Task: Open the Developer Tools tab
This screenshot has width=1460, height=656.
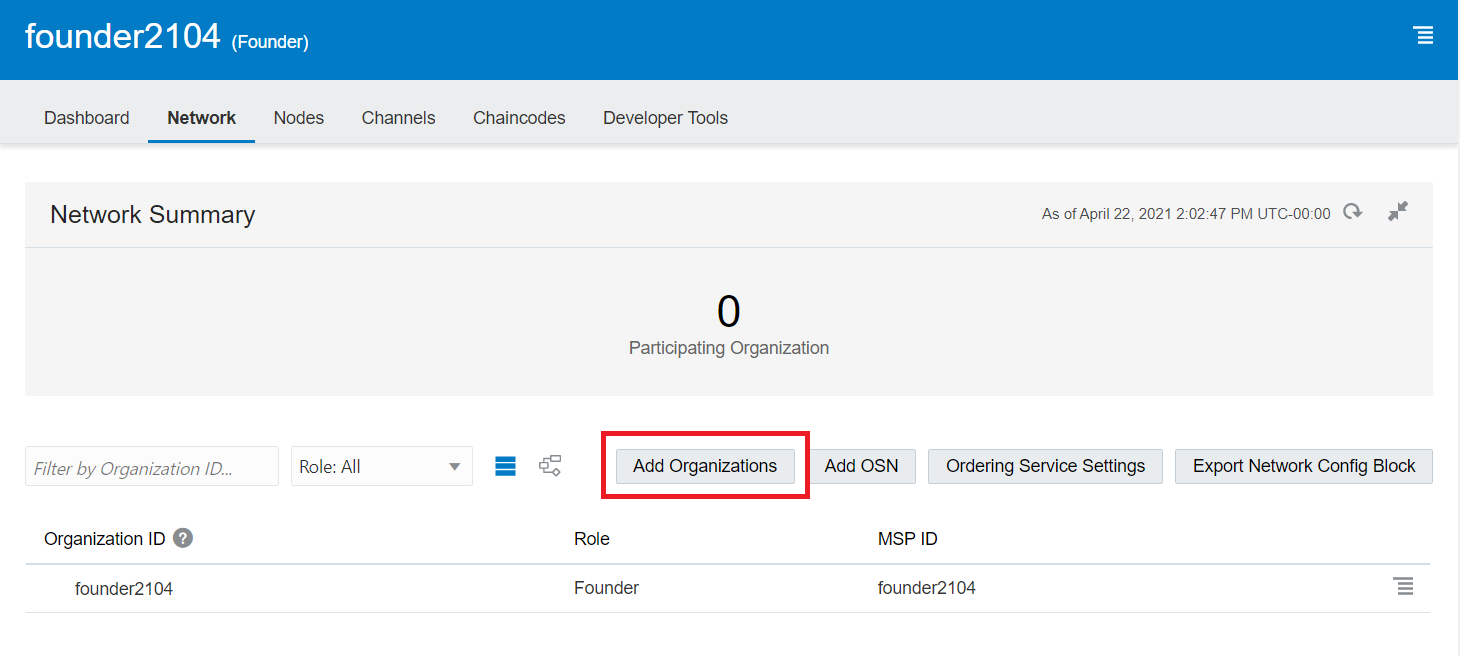Action: (665, 117)
